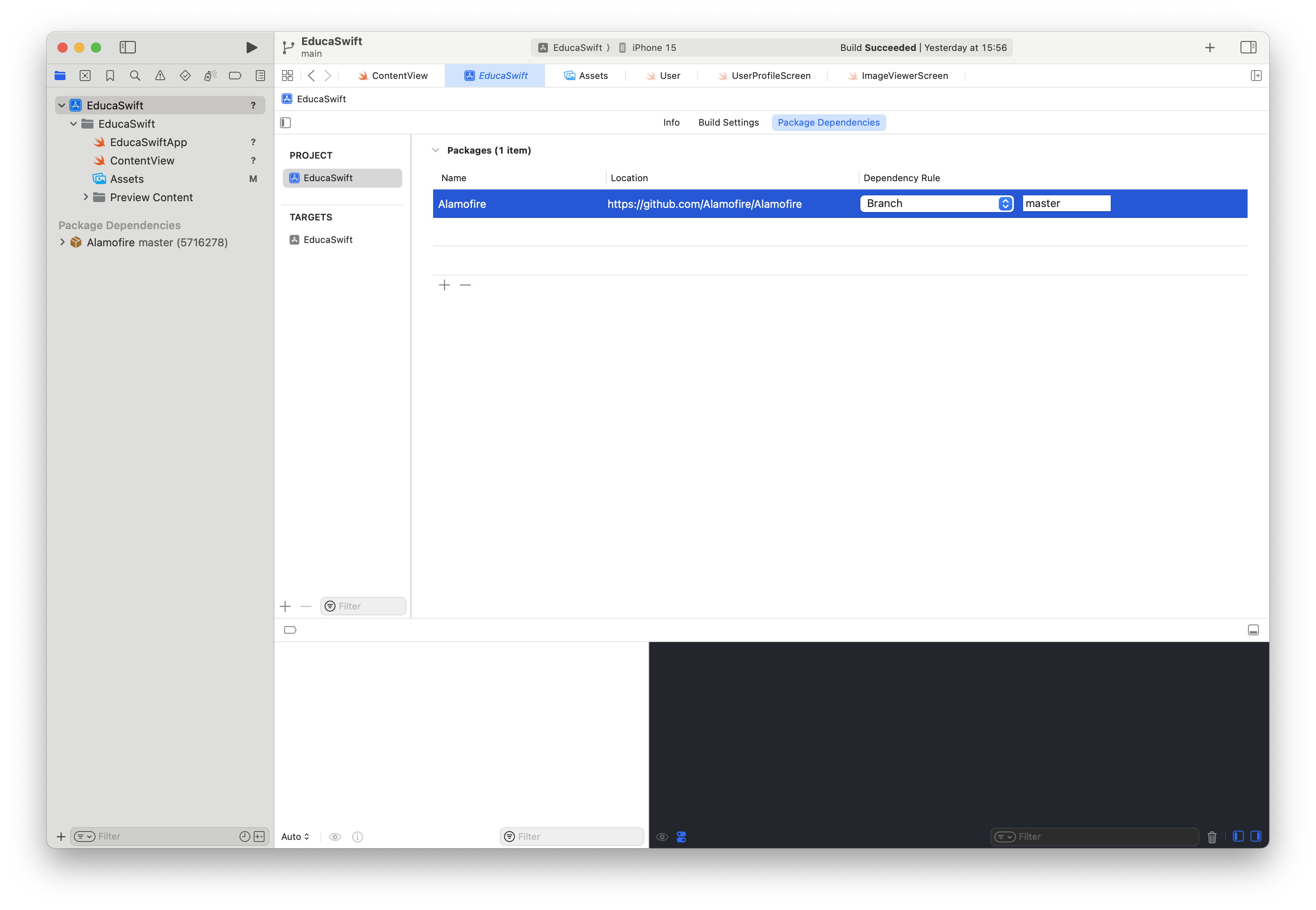Collapse the EducaSwift project root
Screen dimensions: 1316x910
pyautogui.click(x=62, y=106)
